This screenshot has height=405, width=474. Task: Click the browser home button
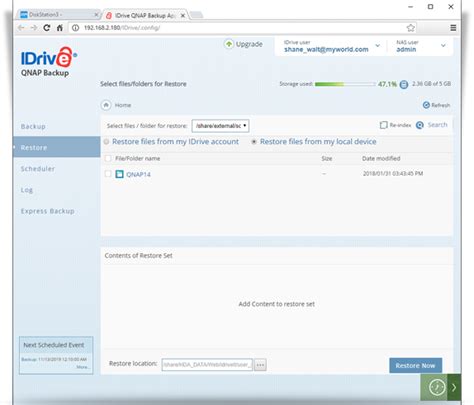tap(60, 28)
